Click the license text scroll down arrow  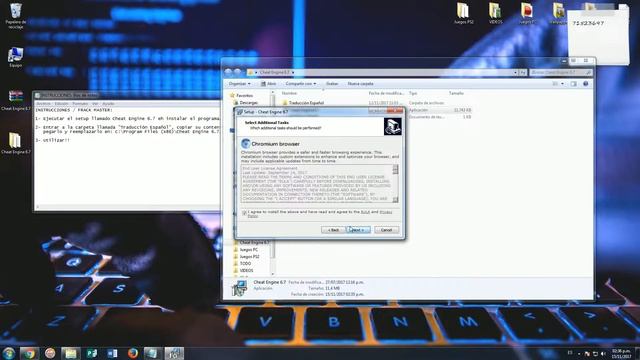point(395,200)
